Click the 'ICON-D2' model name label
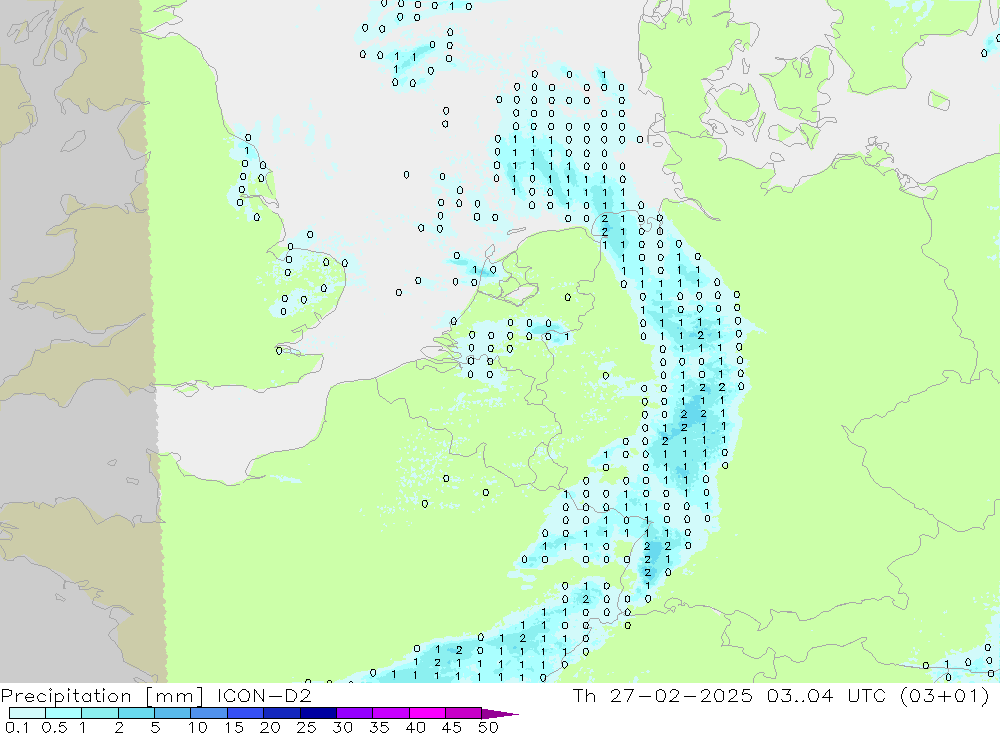The image size is (1000, 733). pos(264,695)
